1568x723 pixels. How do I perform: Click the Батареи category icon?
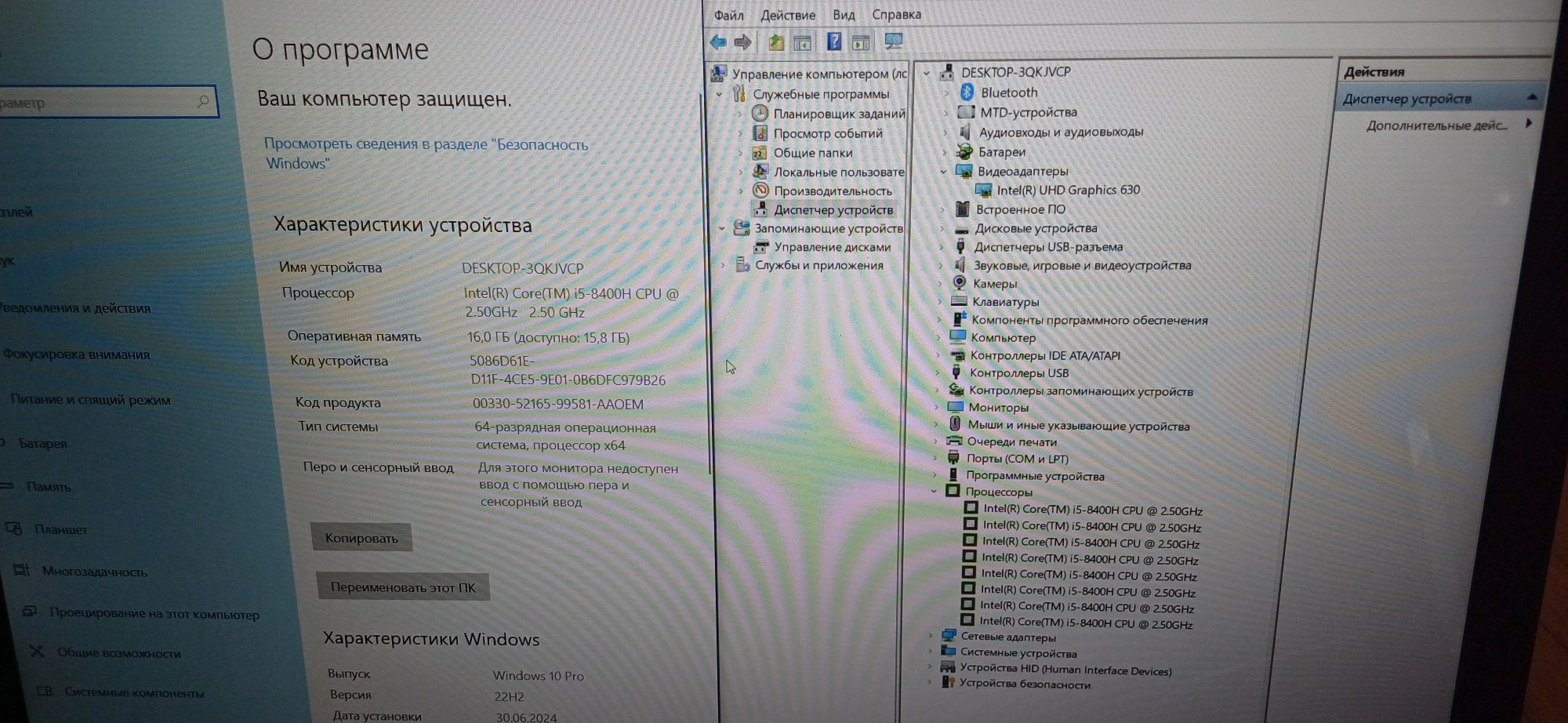tap(964, 151)
